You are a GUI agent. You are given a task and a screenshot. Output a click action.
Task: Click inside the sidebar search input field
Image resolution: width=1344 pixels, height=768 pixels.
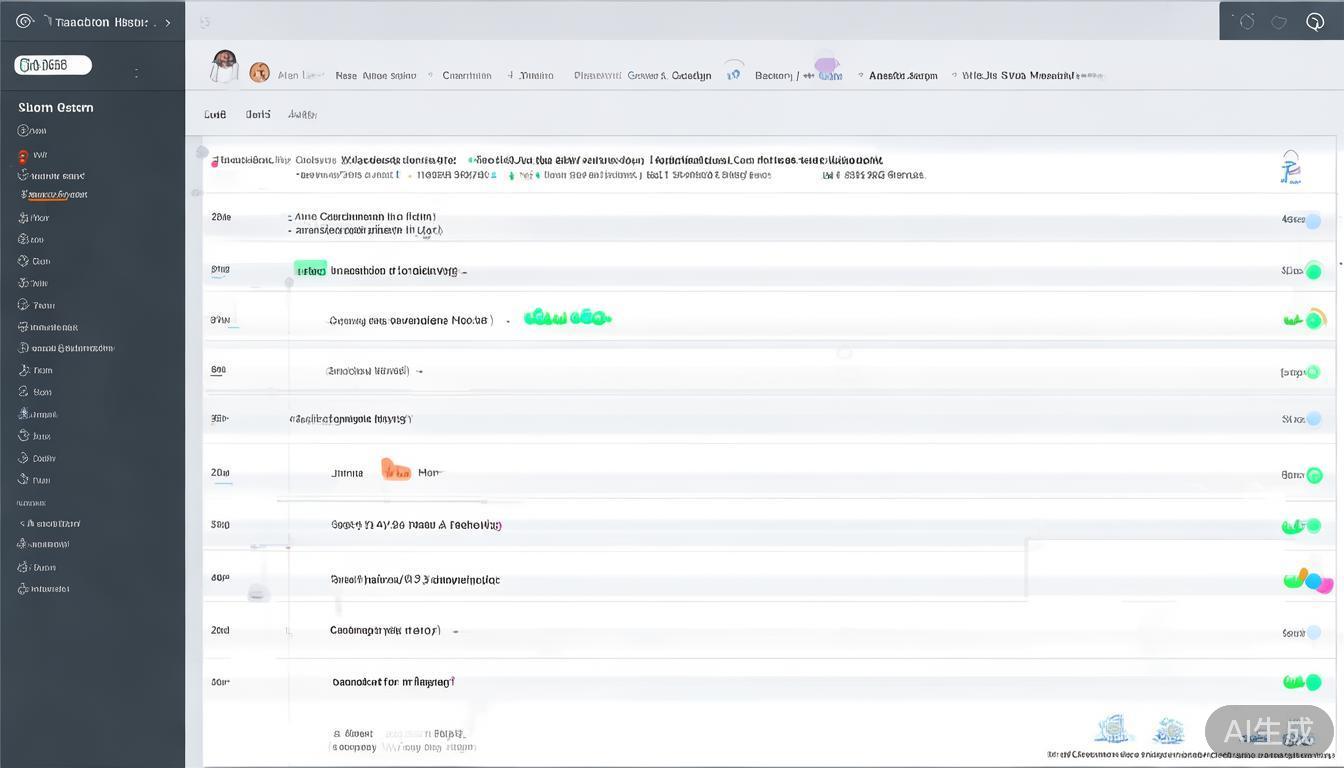coord(52,64)
